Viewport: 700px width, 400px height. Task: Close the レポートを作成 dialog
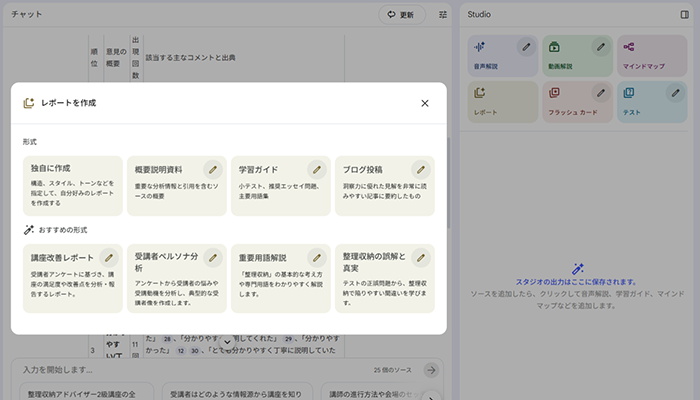[x=425, y=103]
